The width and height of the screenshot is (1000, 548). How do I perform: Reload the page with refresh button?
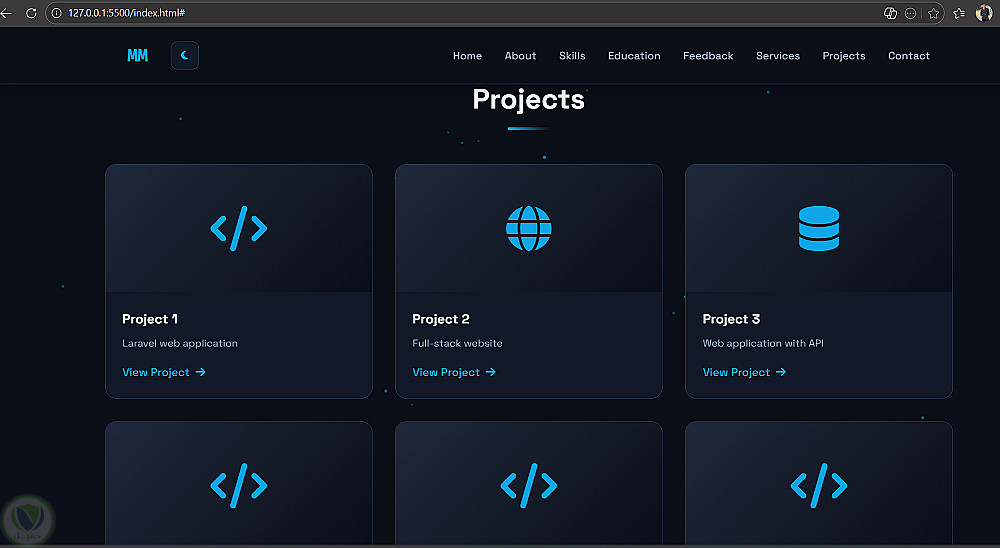pos(31,13)
